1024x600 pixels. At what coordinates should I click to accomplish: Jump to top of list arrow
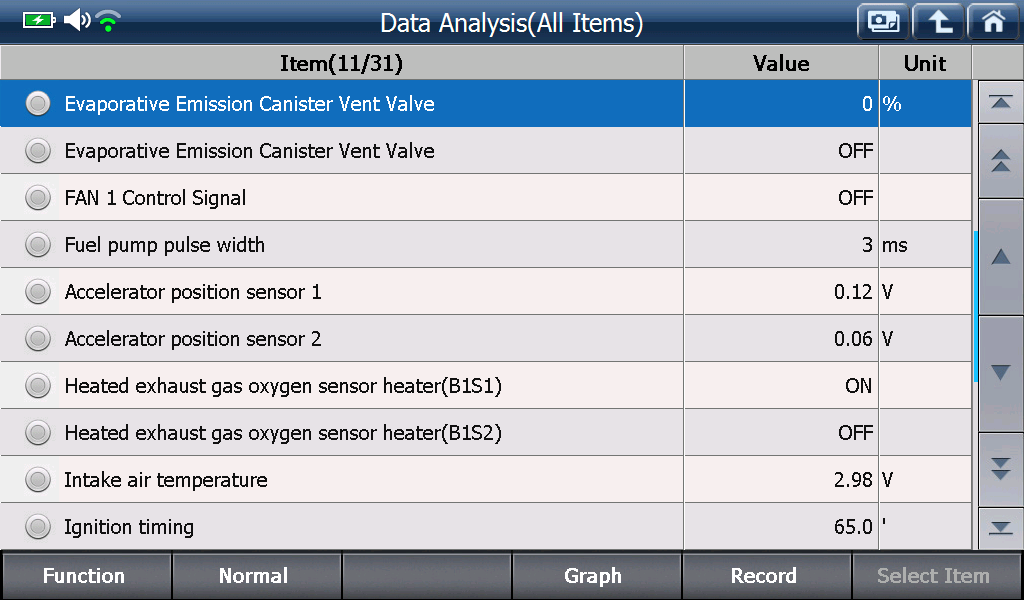pyautogui.click(x=1000, y=103)
